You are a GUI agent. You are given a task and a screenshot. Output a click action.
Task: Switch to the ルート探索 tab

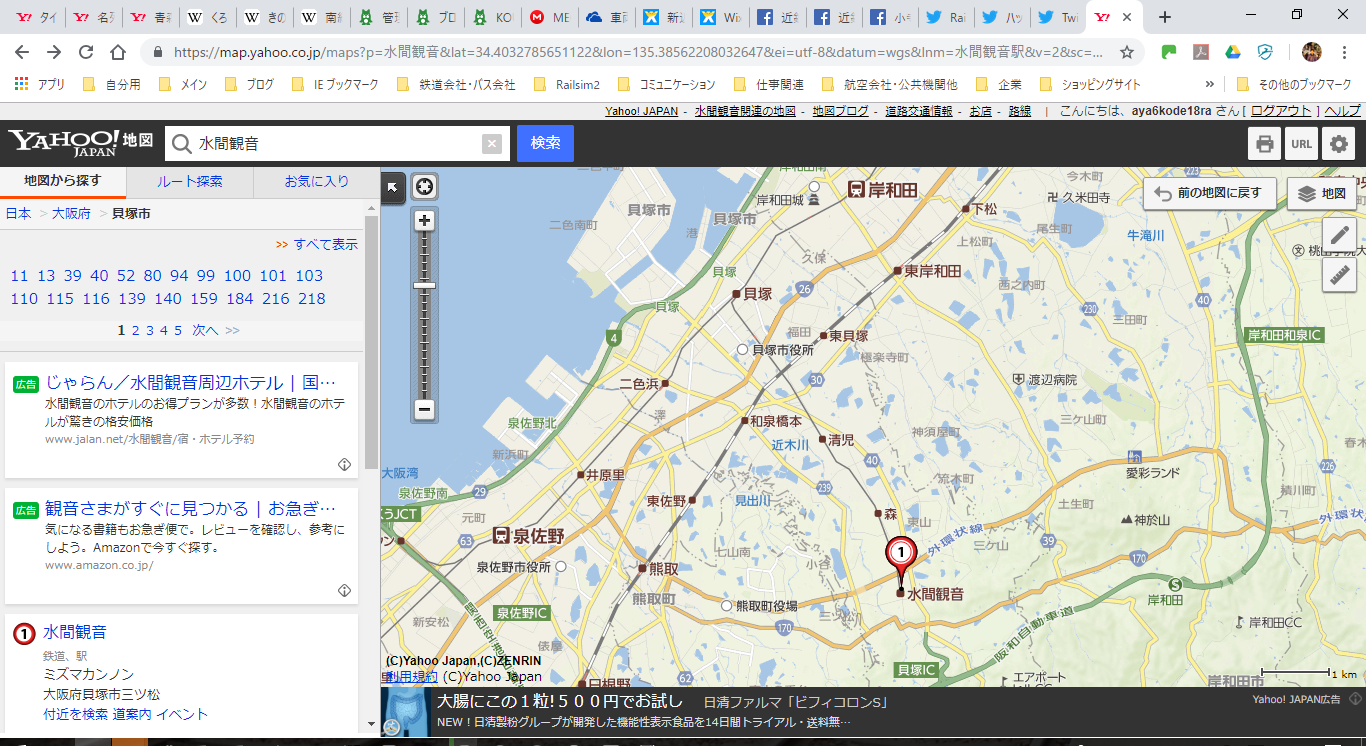190,182
